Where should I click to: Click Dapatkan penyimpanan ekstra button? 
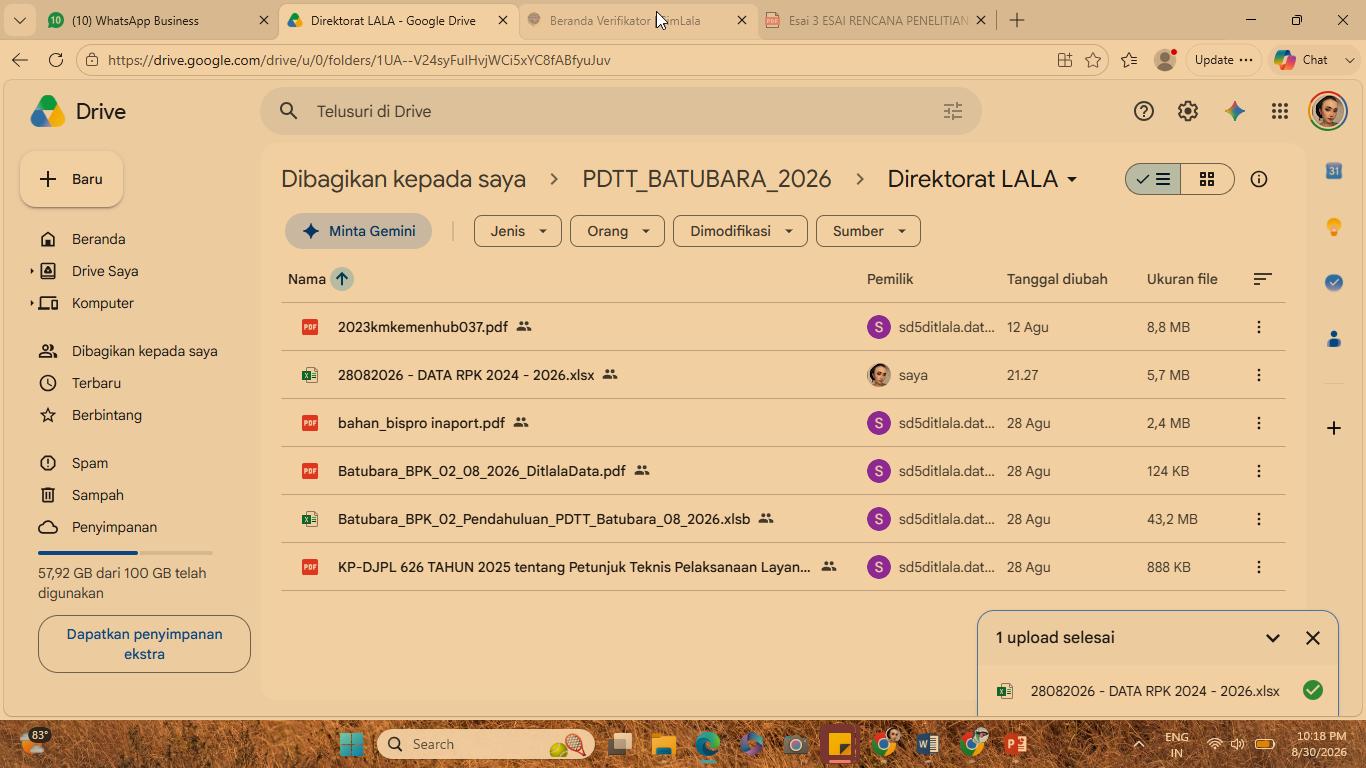[144, 644]
